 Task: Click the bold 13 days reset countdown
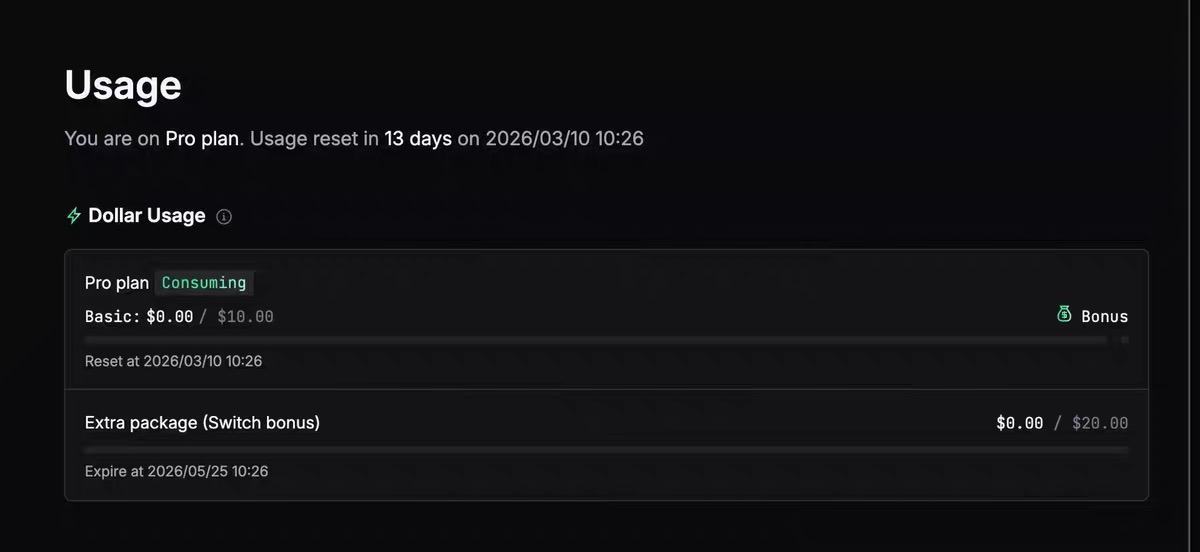tap(418, 138)
